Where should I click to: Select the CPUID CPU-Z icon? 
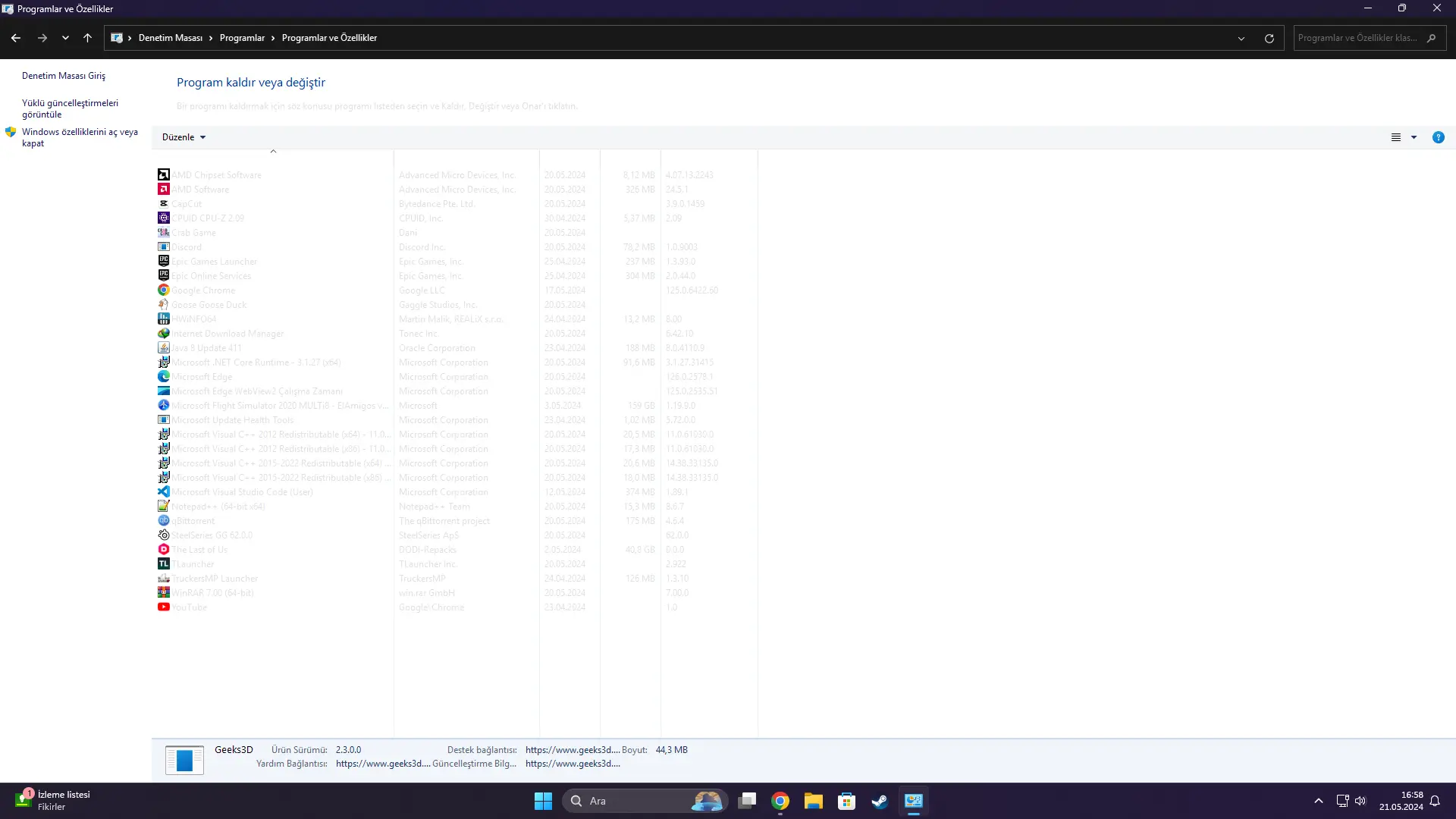point(163,218)
